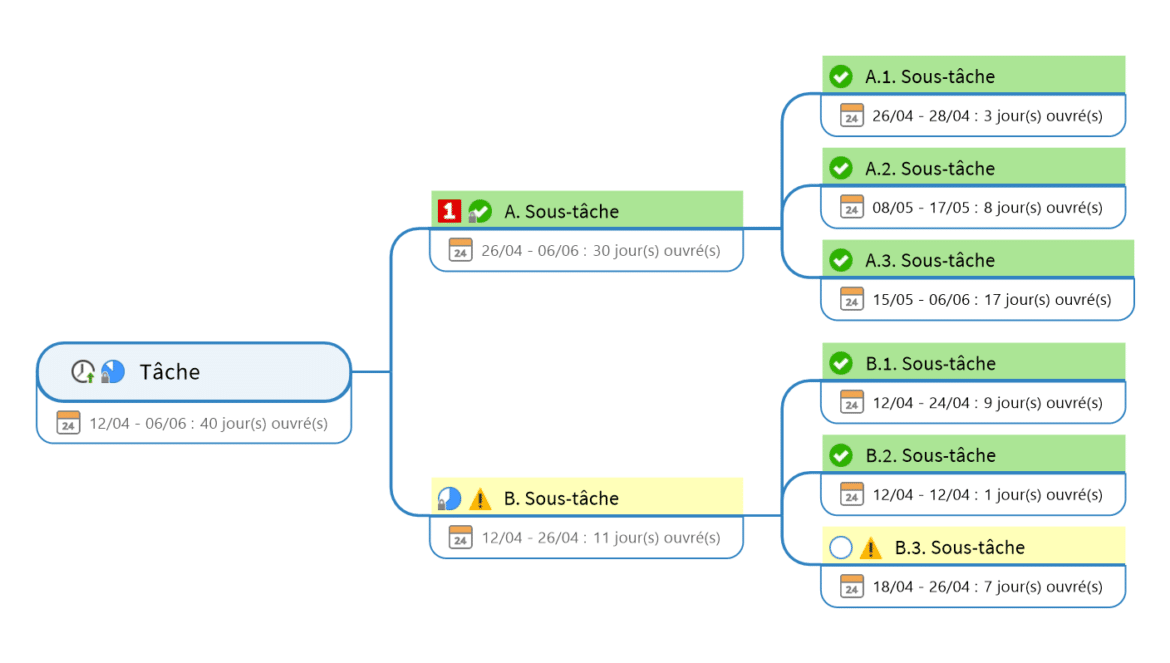This screenshot has height=663, width=1170.
Task: Select the A.3. Sous-tâche topic label
Action: [931, 261]
